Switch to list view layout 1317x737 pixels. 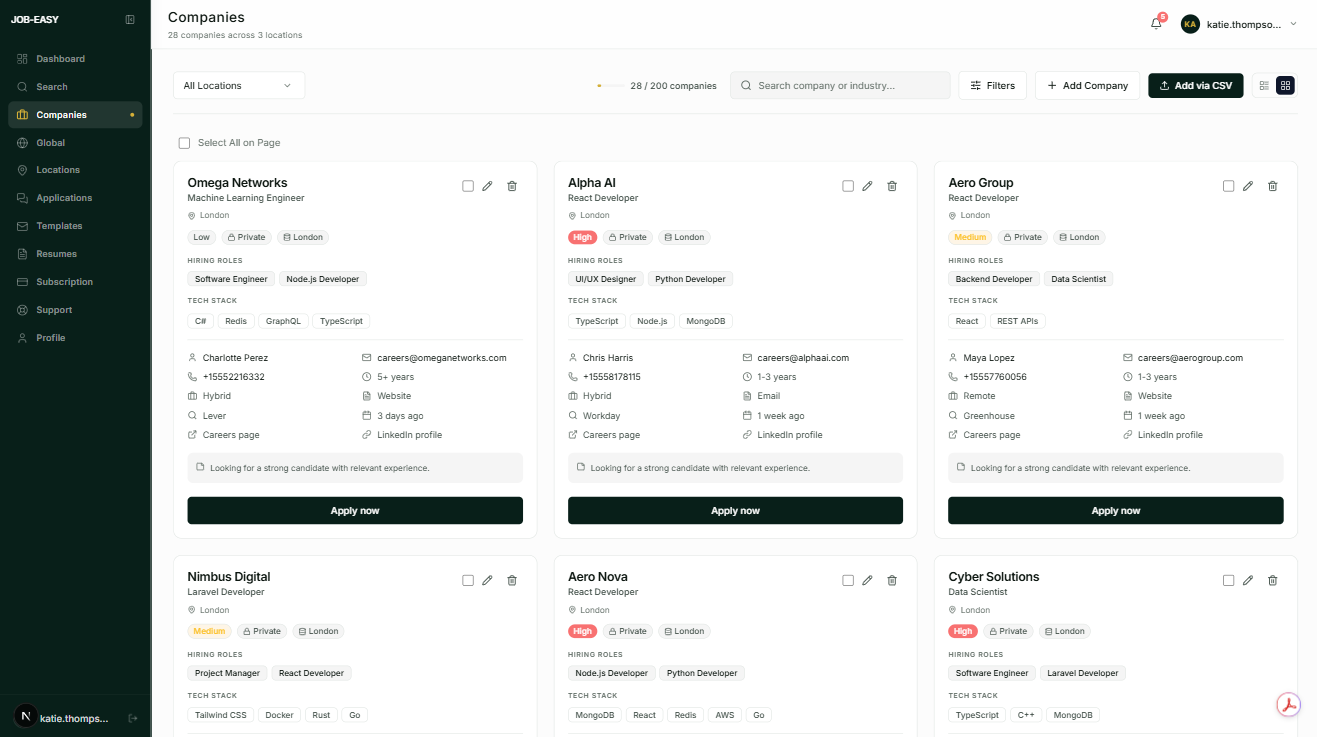tap(1264, 86)
